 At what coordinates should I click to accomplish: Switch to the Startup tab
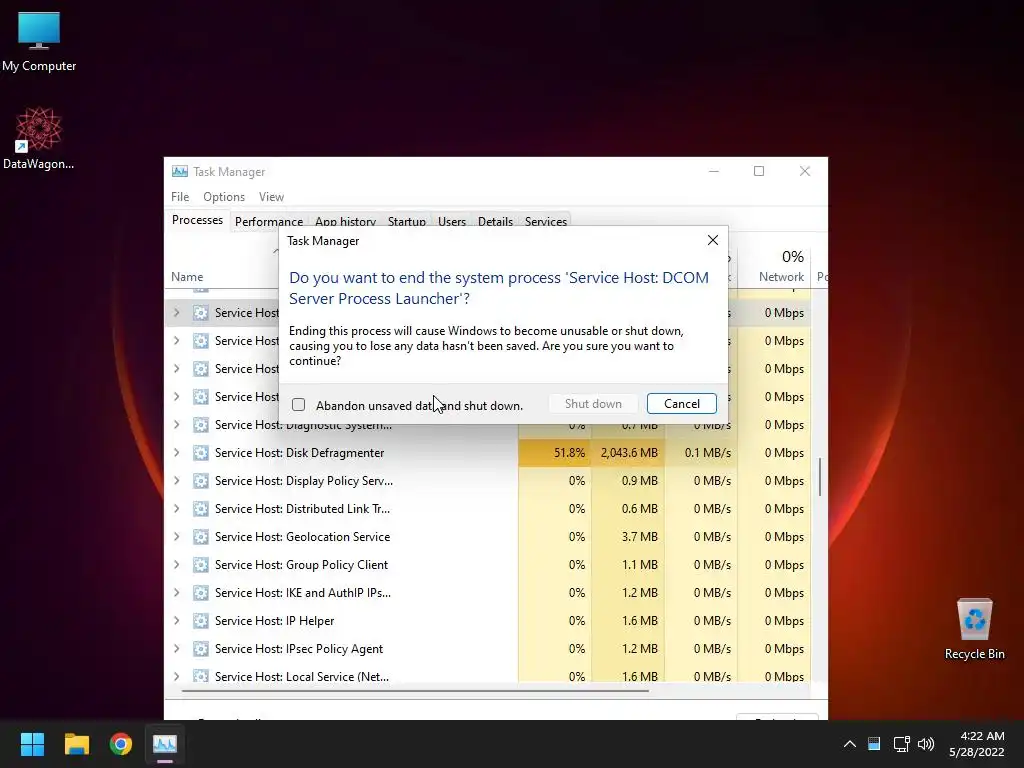coord(407,221)
